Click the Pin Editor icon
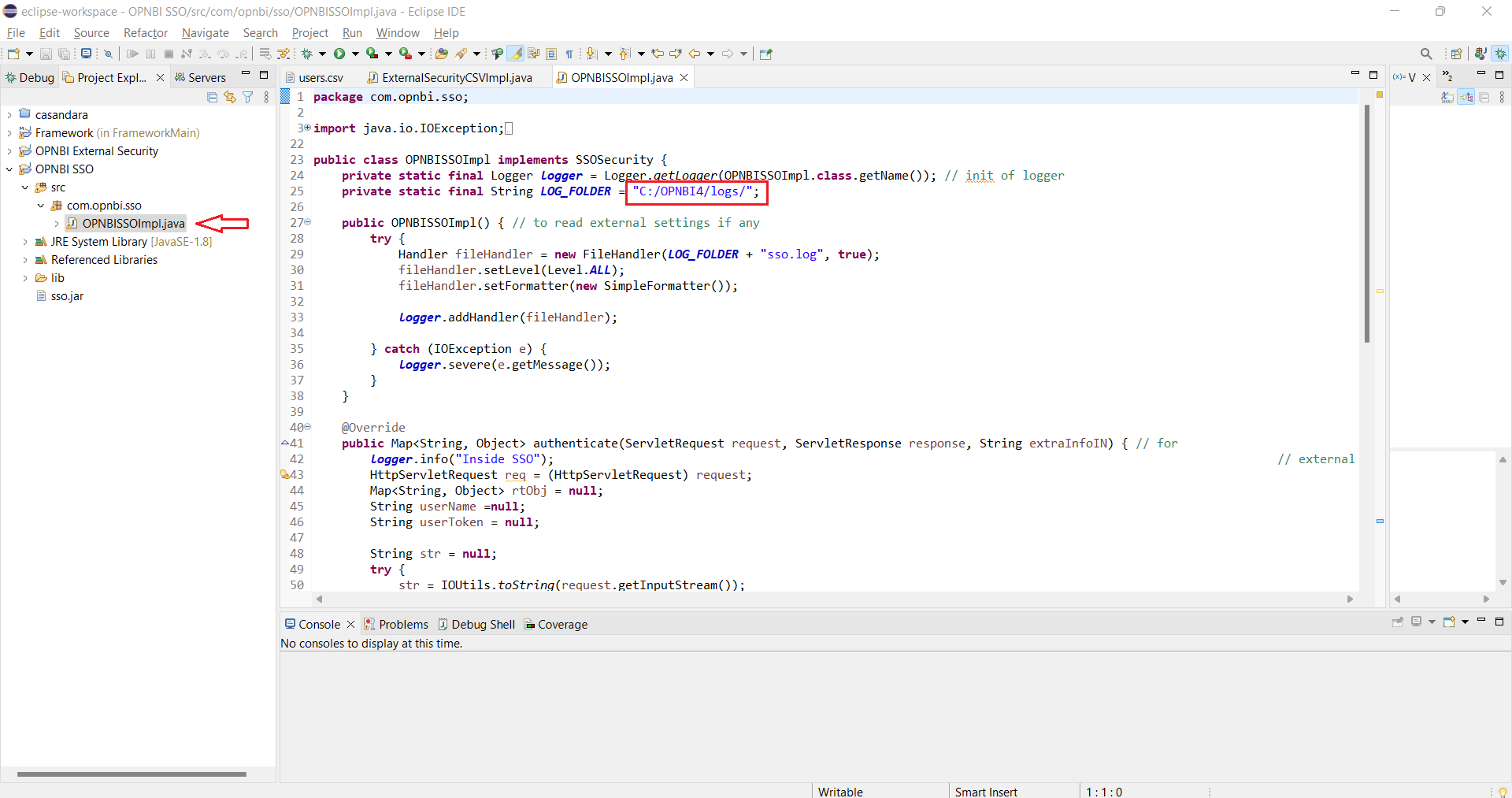1512x798 pixels. click(x=766, y=54)
